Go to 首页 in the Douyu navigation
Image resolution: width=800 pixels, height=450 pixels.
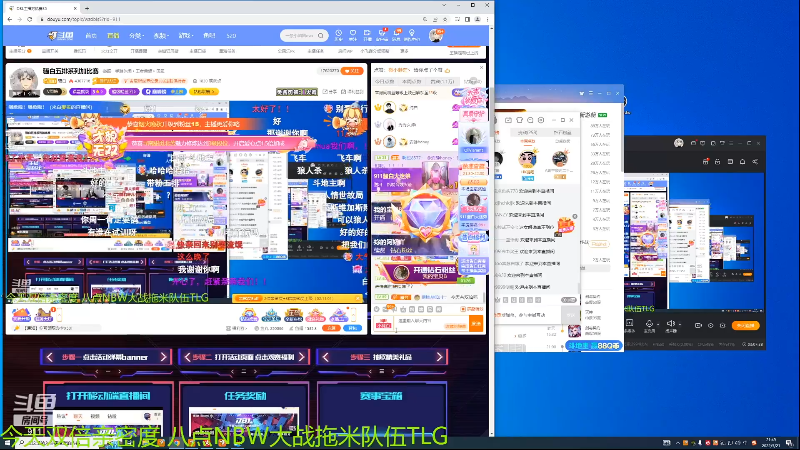91,36
